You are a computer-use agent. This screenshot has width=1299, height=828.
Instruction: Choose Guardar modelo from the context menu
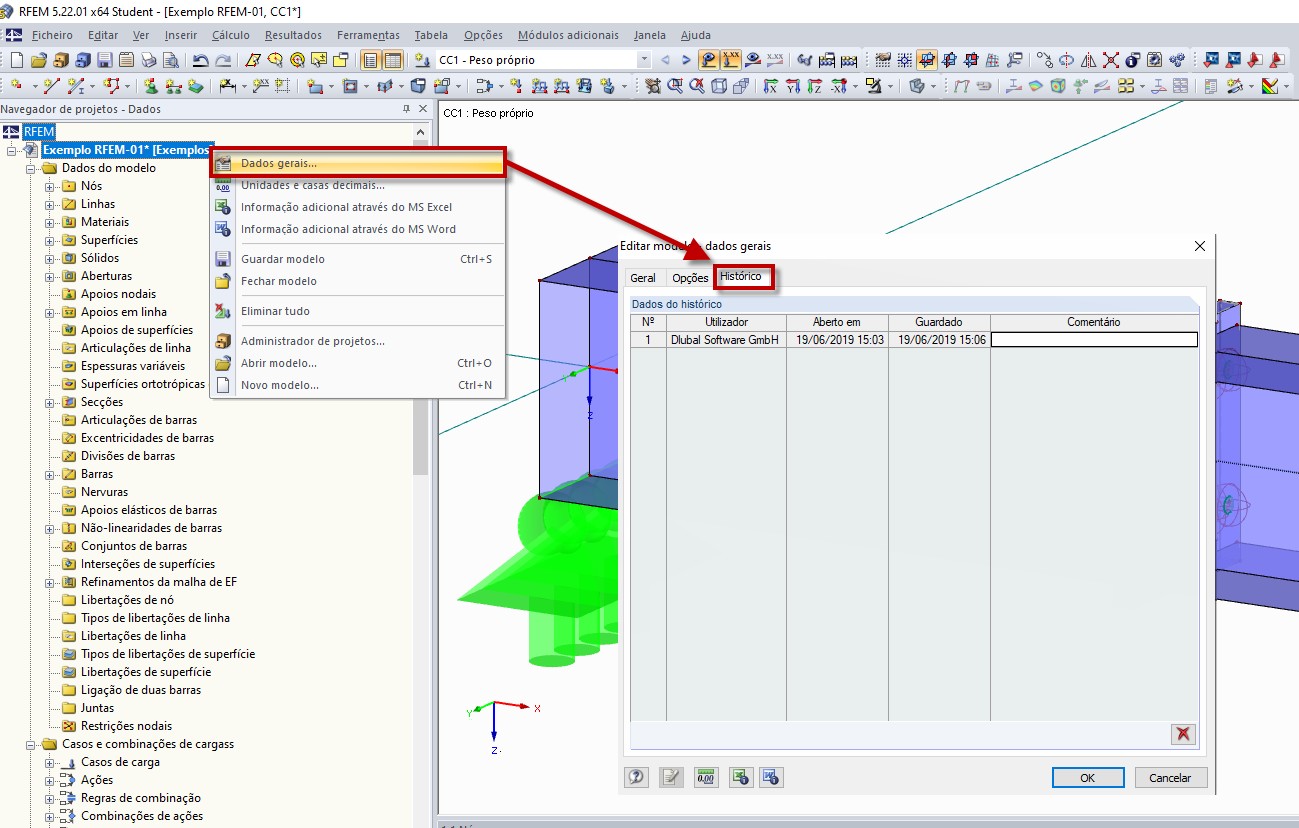358,259
